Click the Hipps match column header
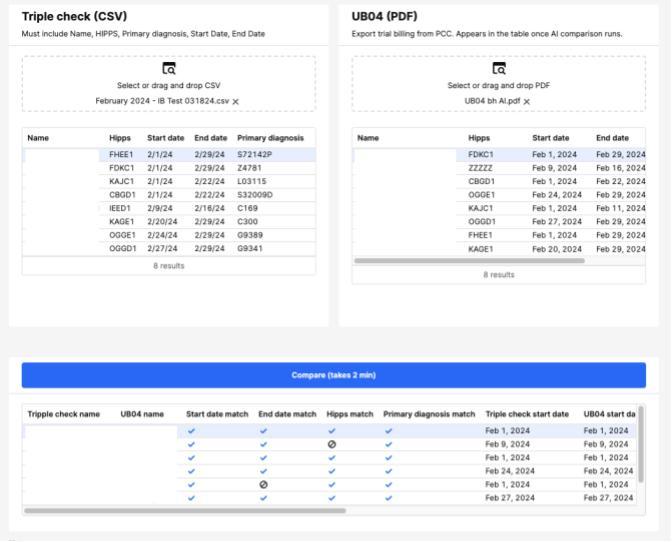 pyautogui.click(x=350, y=414)
